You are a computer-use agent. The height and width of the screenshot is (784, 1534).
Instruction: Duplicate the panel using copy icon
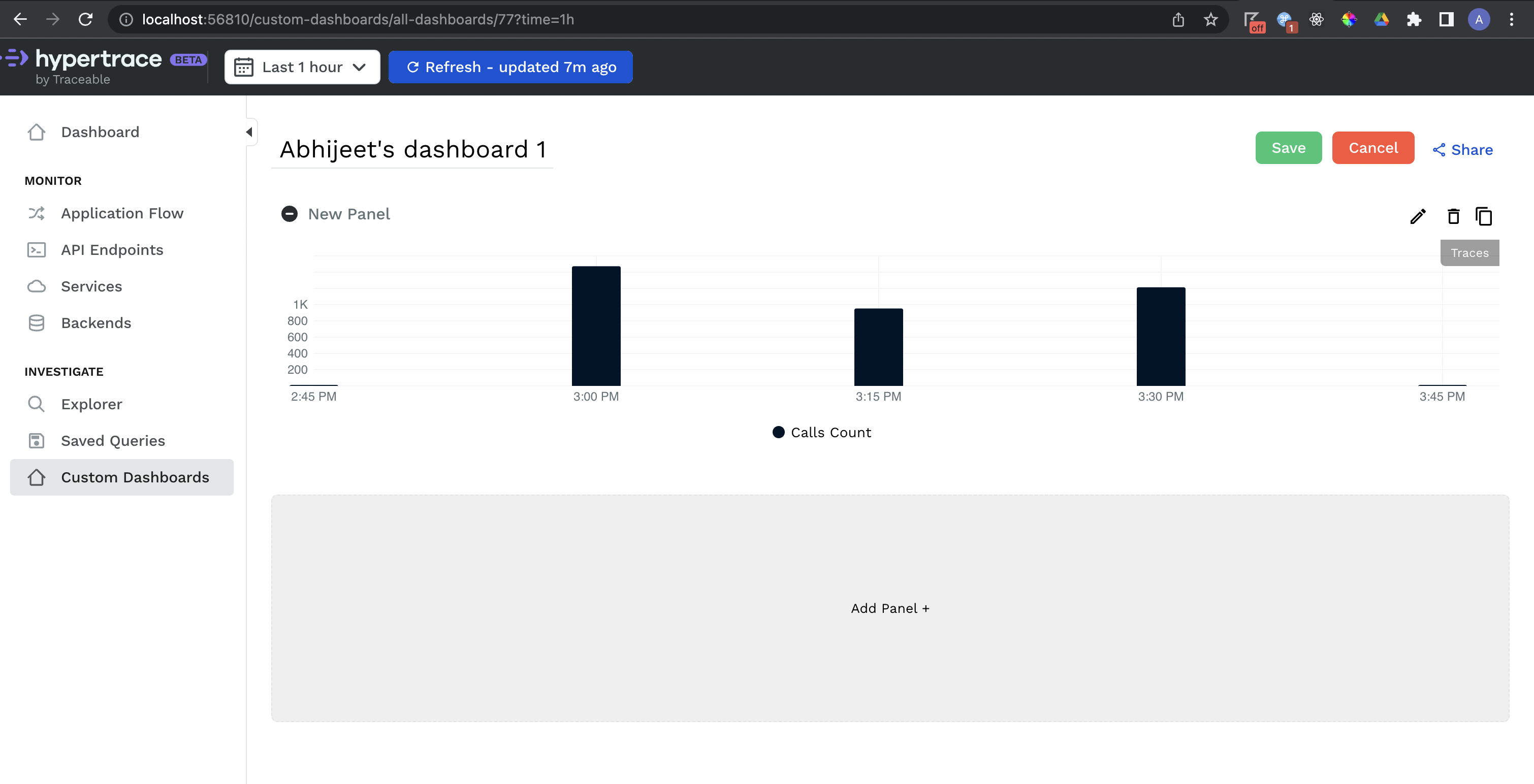click(1483, 216)
